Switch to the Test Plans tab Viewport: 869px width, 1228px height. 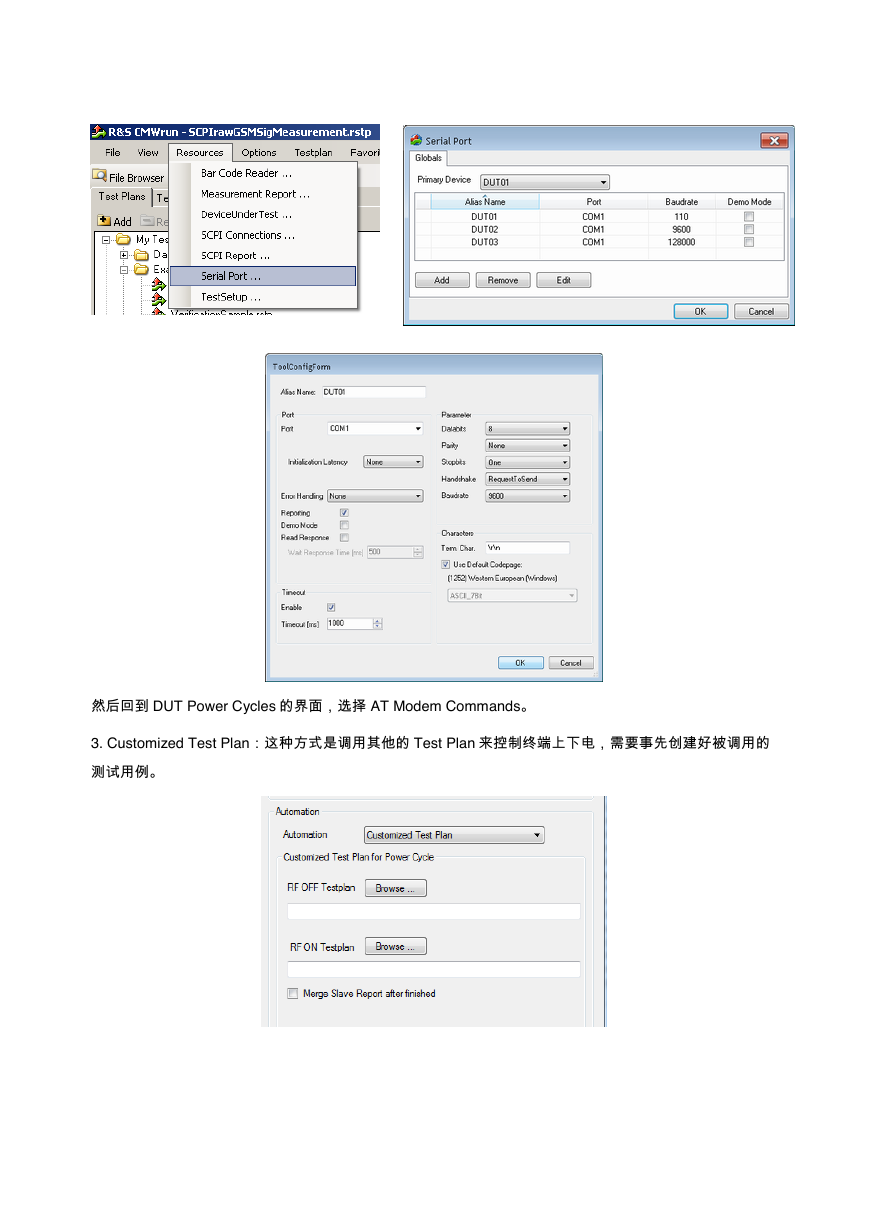pos(122,197)
